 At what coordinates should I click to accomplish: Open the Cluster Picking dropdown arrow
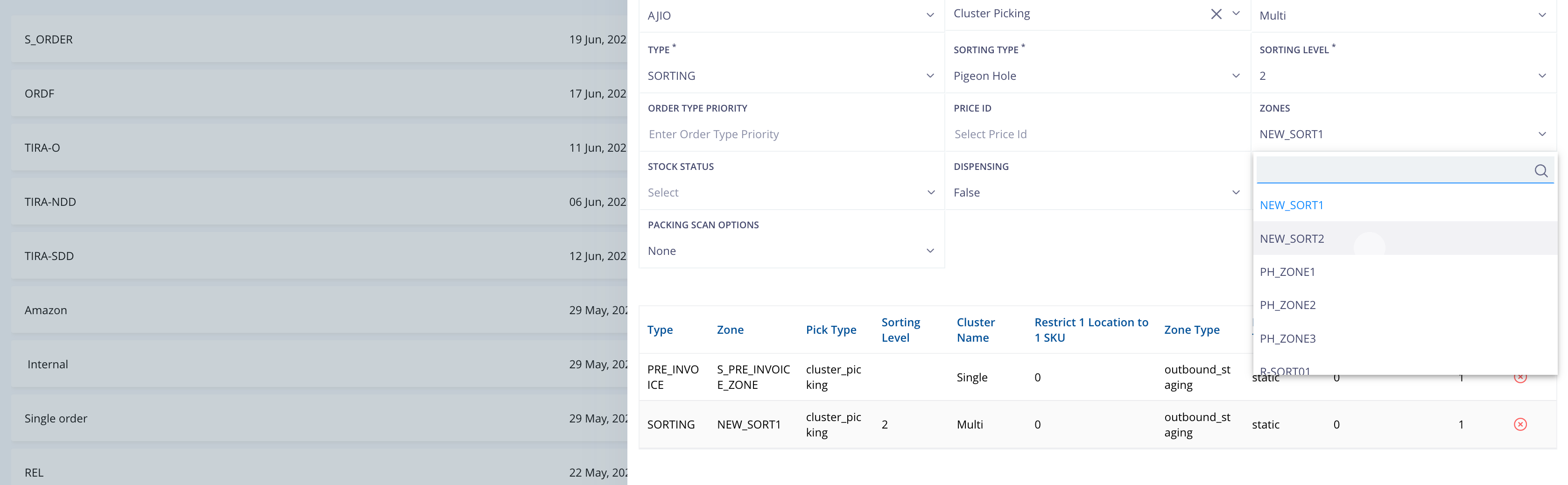pos(1236,14)
